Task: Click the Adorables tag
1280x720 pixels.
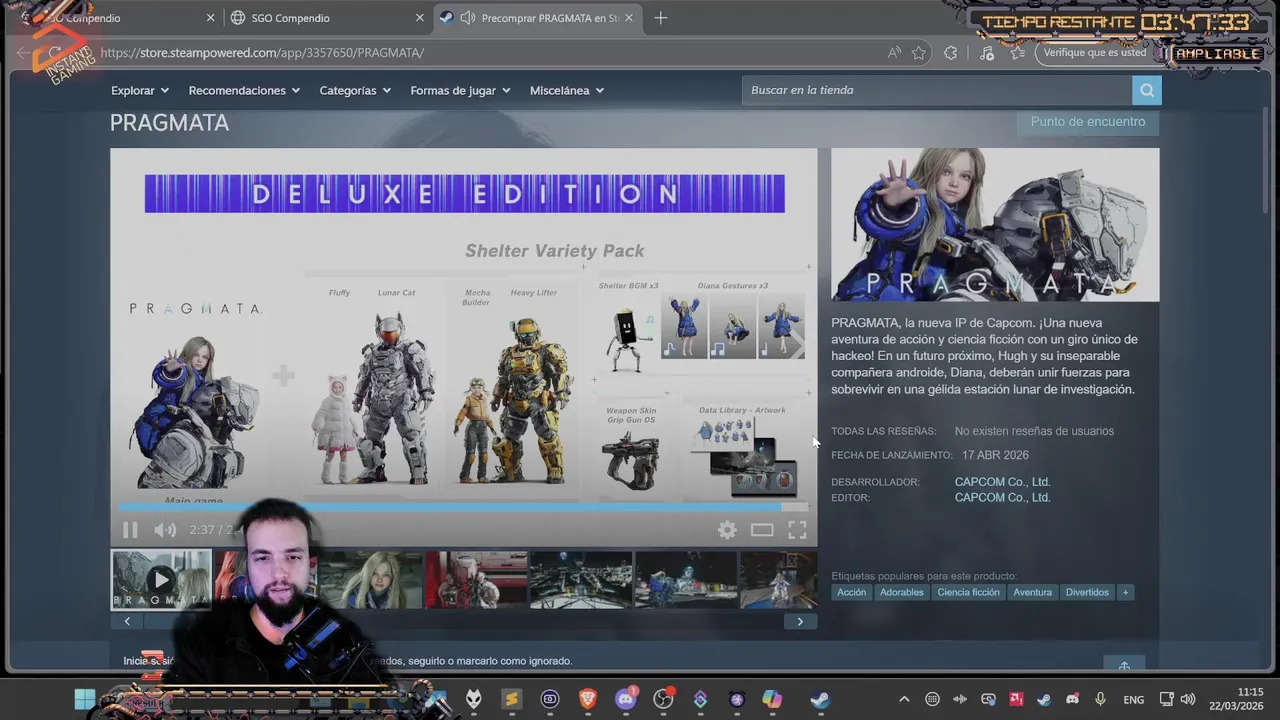Action: click(x=902, y=592)
